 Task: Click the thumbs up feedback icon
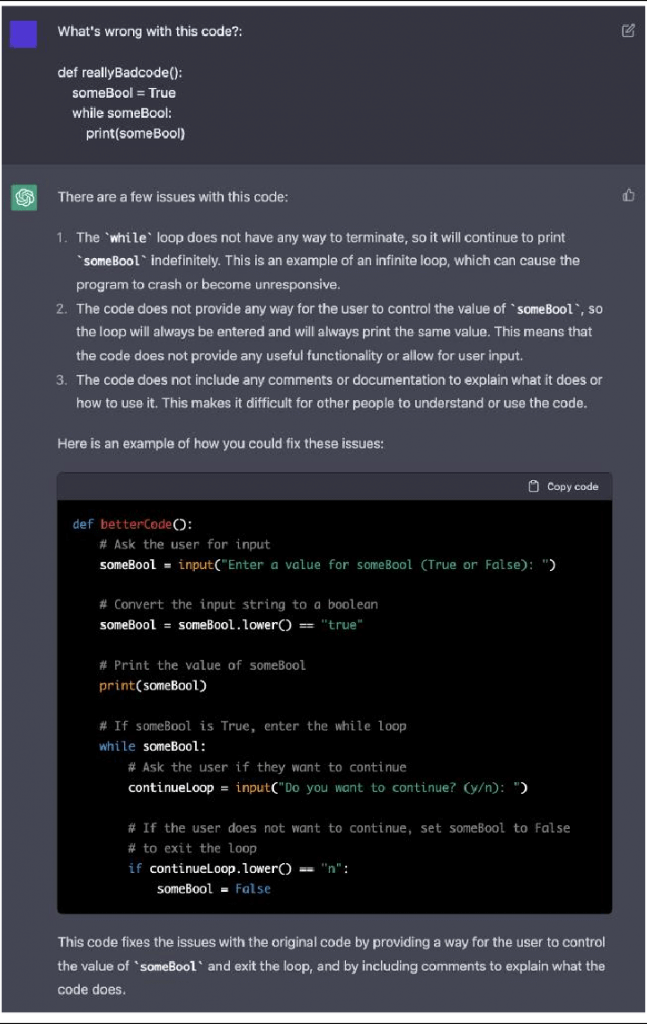coord(628,195)
